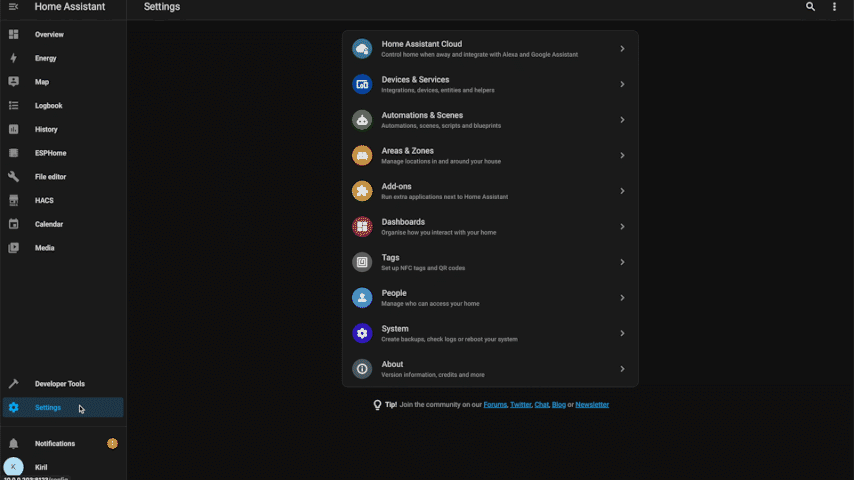Viewport: 854px width, 480px height.
Task: Click the Add-ons puzzle piece icon
Action: 362,191
